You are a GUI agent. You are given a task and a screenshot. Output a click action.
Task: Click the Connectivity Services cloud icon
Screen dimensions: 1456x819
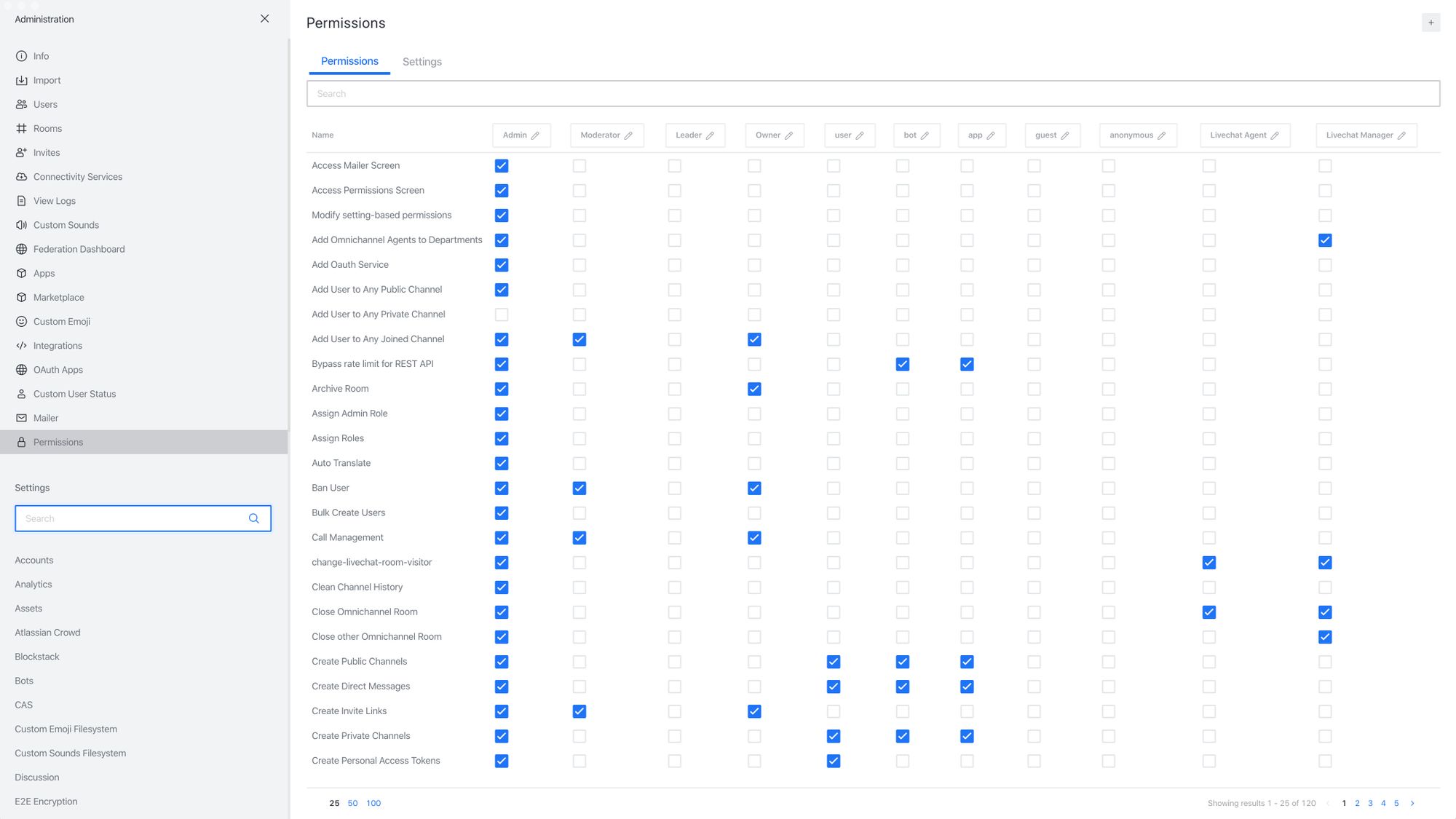point(22,176)
